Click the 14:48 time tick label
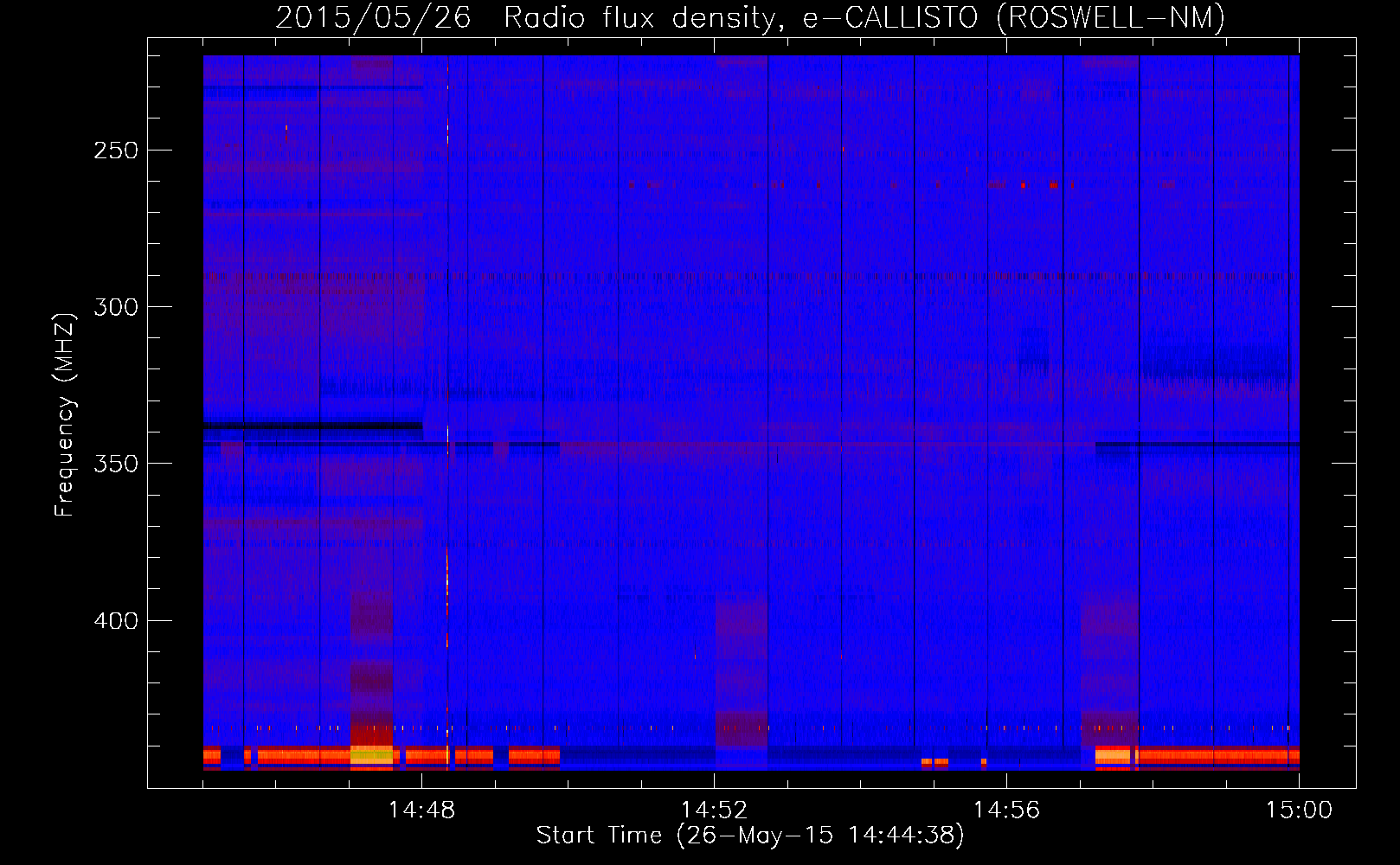The height and width of the screenshot is (865, 1400). point(421,811)
